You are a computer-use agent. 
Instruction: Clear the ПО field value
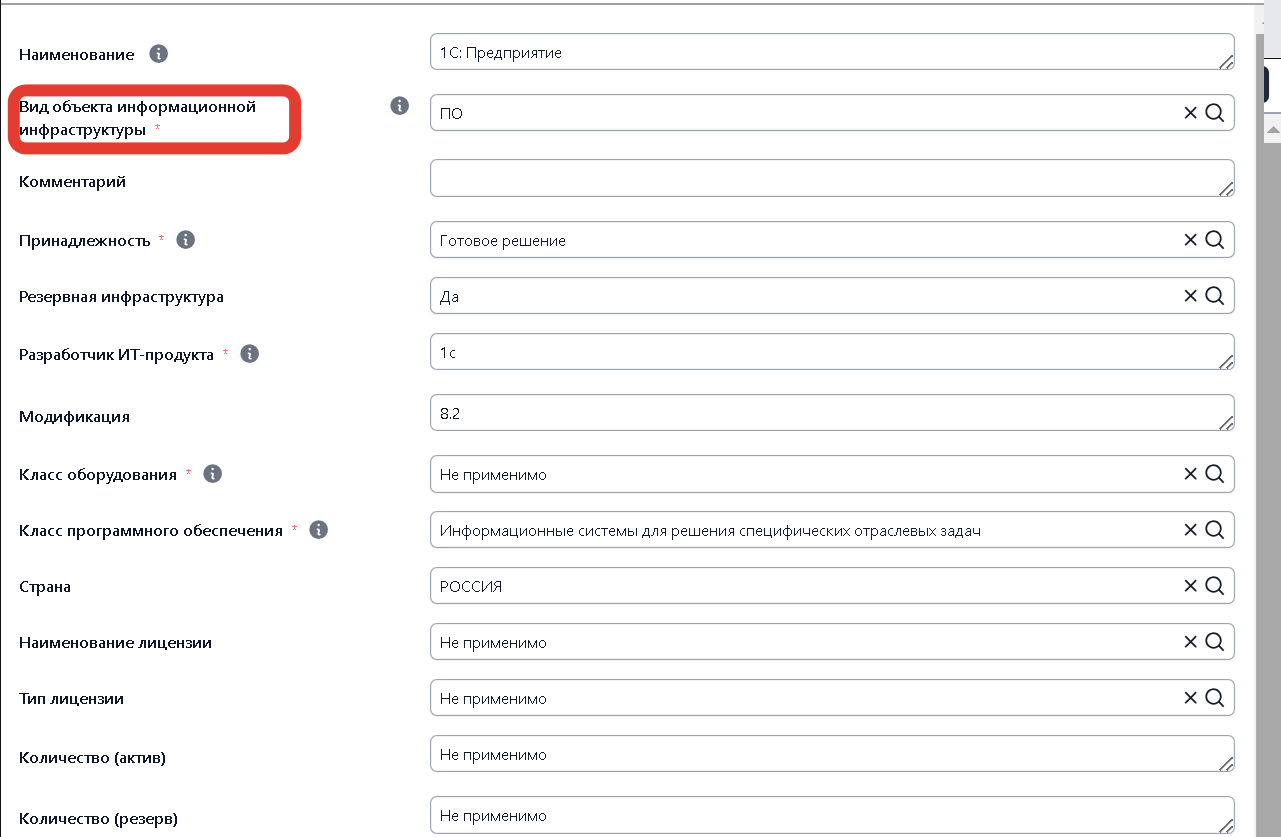(1190, 113)
